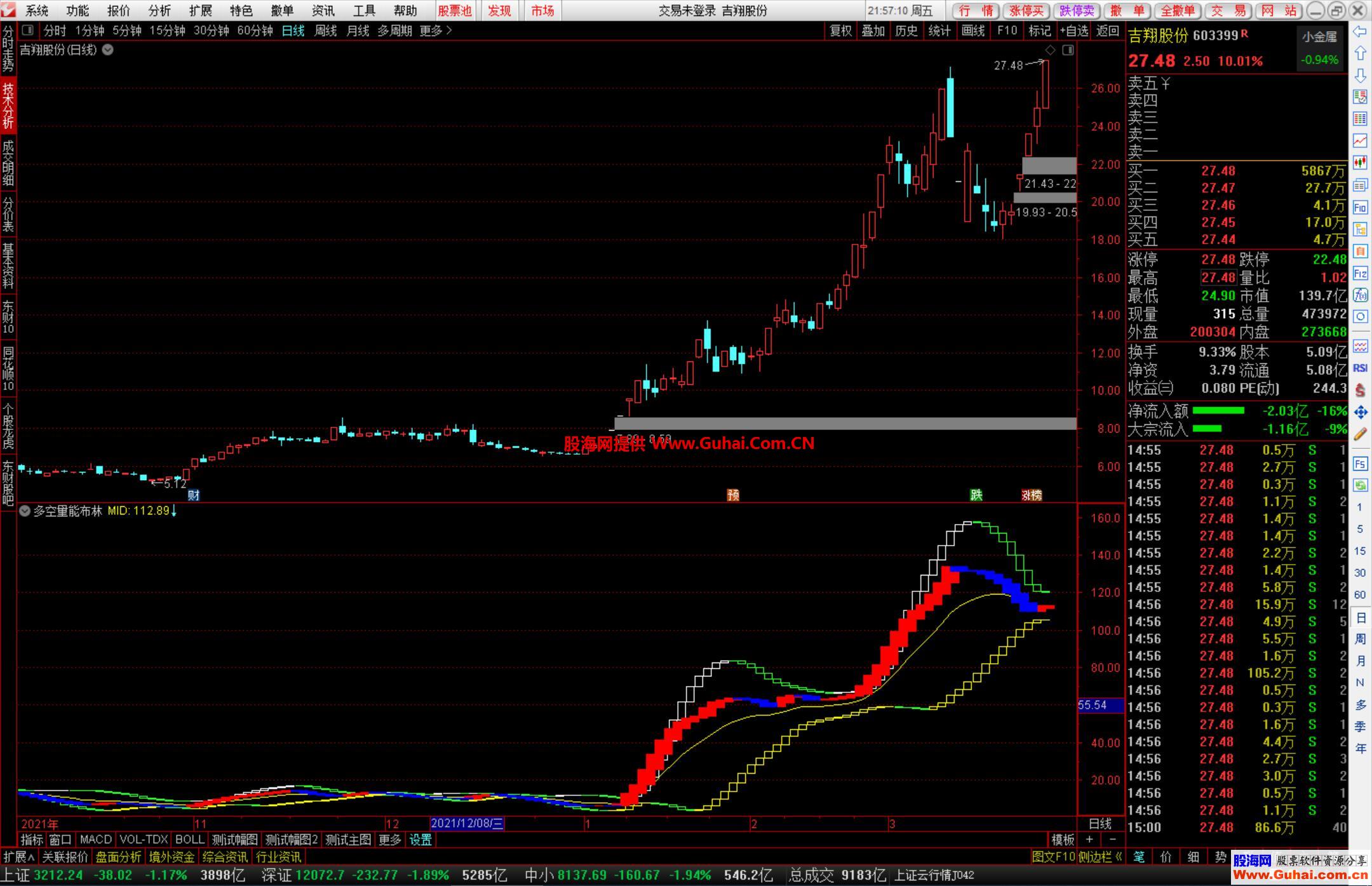The image size is (1372, 886).
Task: Click the F5 icon in right toolbar
Action: click(x=1360, y=464)
